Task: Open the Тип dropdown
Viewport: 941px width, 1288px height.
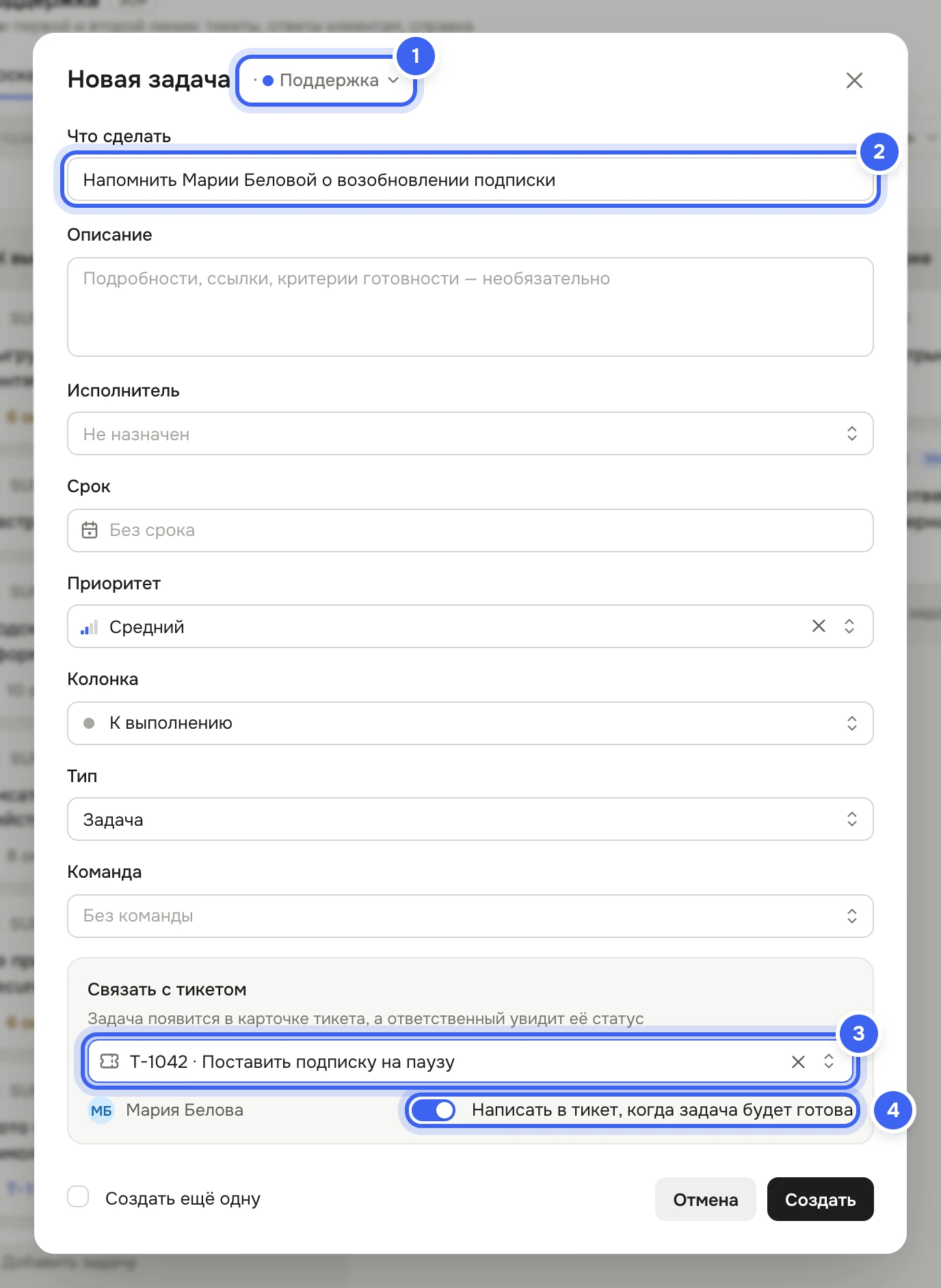Action: (471, 819)
